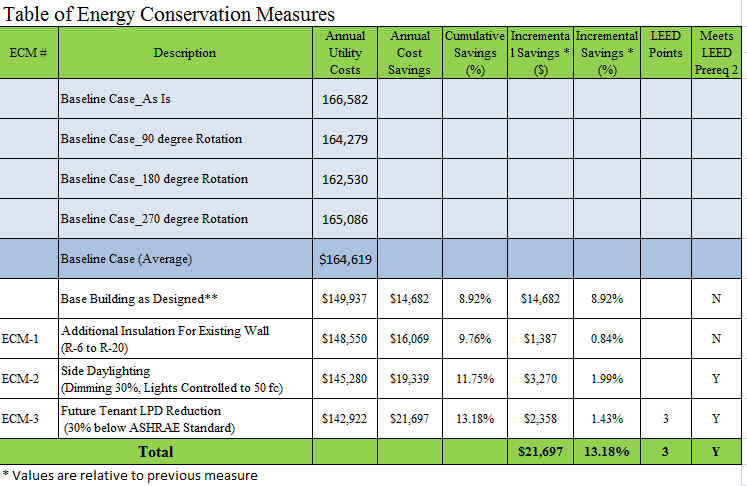Click the 165,086 utility cost cell
The height and width of the screenshot is (486, 747).
[x=344, y=219]
